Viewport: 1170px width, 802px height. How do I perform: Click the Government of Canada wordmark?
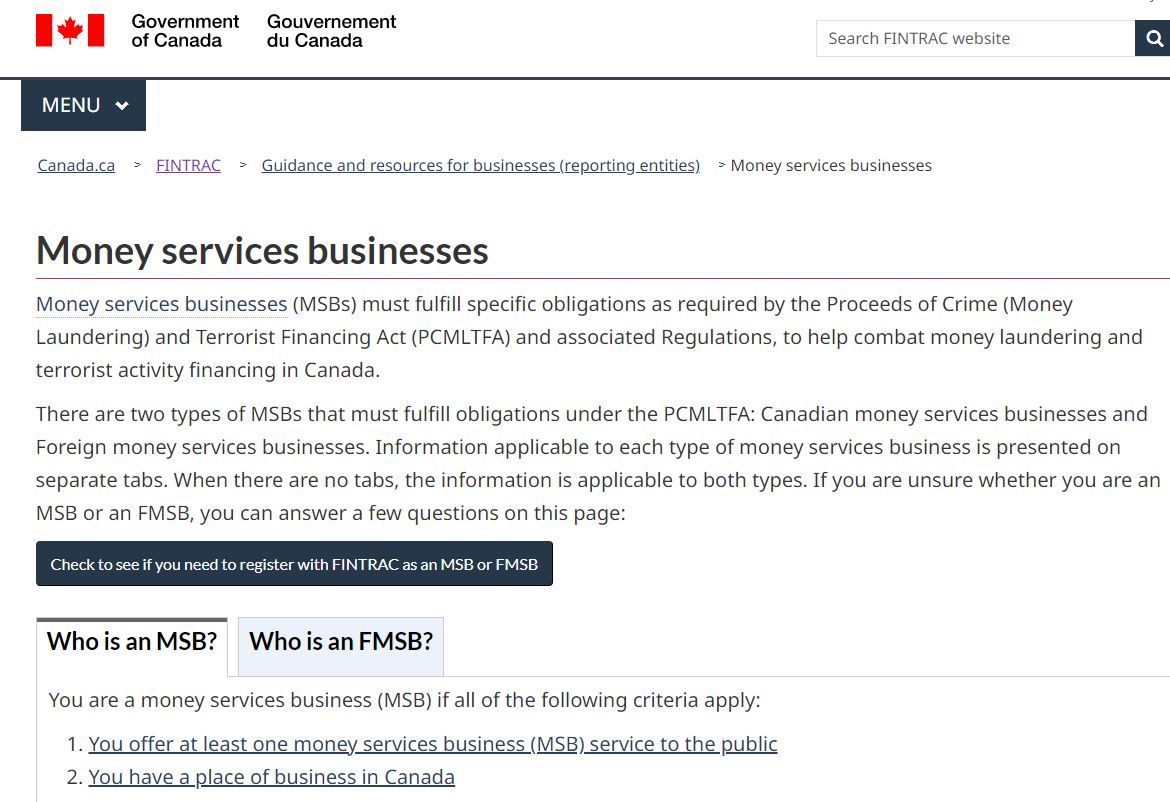[185, 31]
